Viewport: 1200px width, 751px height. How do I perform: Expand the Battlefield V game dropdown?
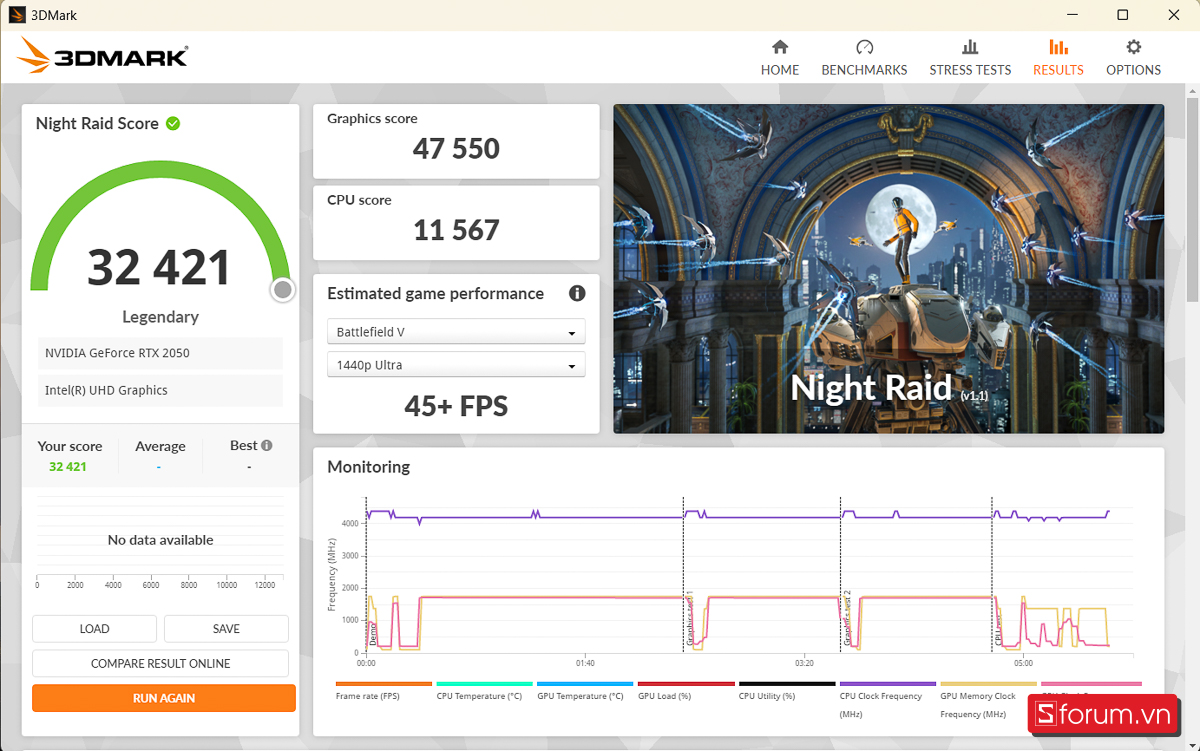[456, 332]
